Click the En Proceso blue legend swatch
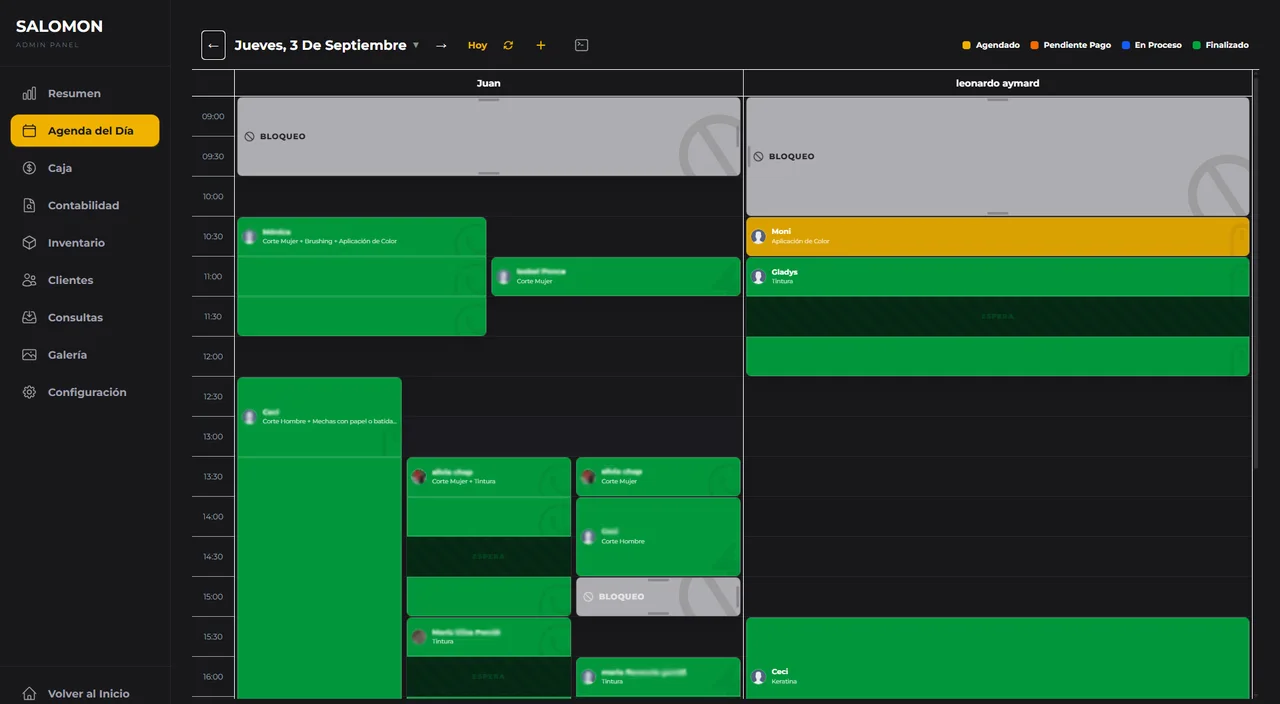Screen dimensions: 1280x704 coord(1126,45)
